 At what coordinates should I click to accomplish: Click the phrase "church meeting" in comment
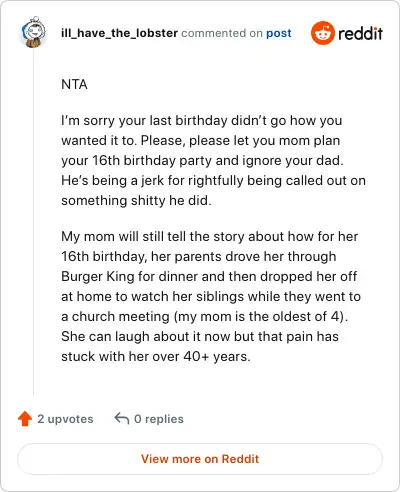pos(121,316)
